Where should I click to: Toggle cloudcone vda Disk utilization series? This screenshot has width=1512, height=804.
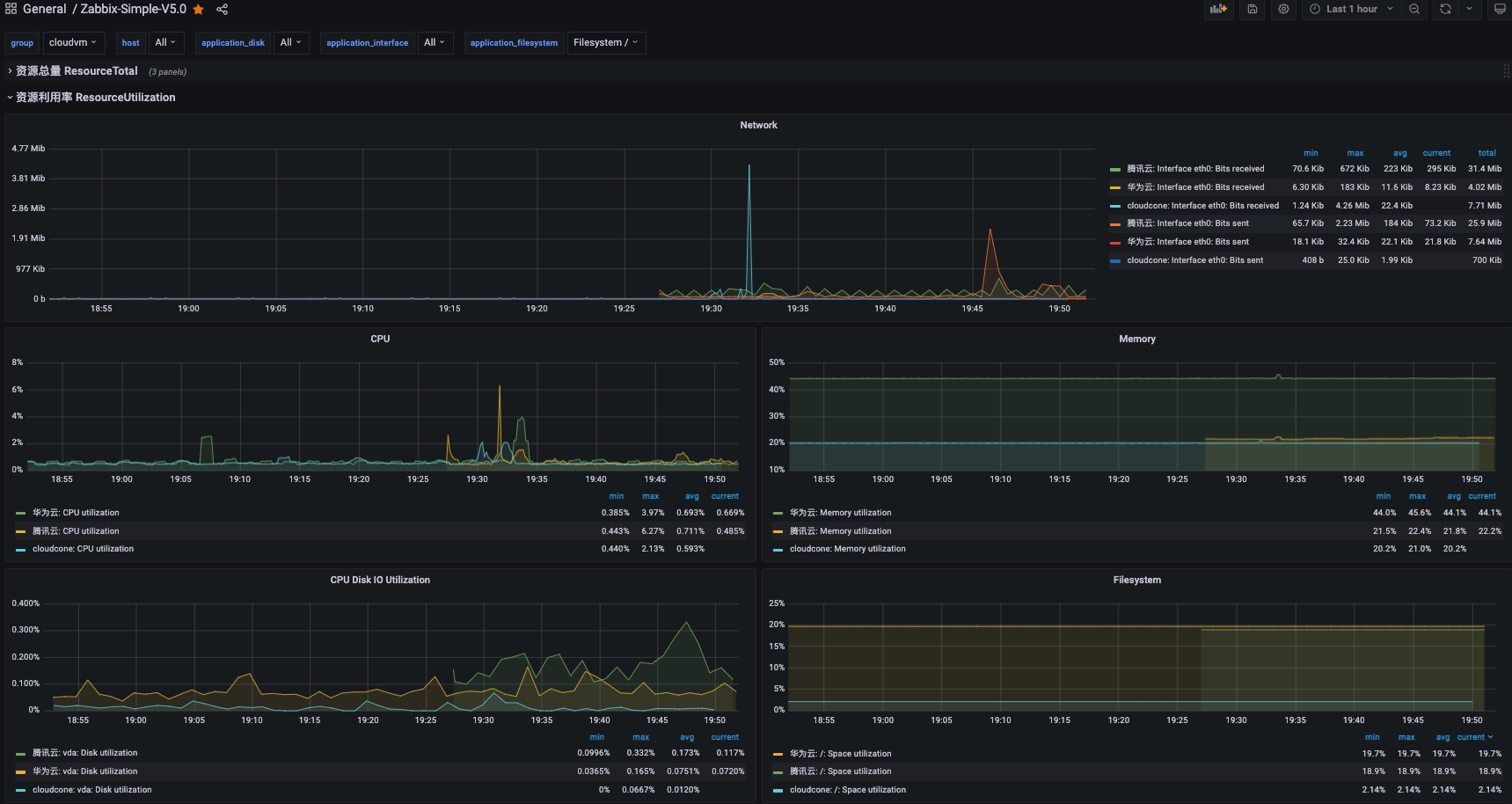pos(91,790)
